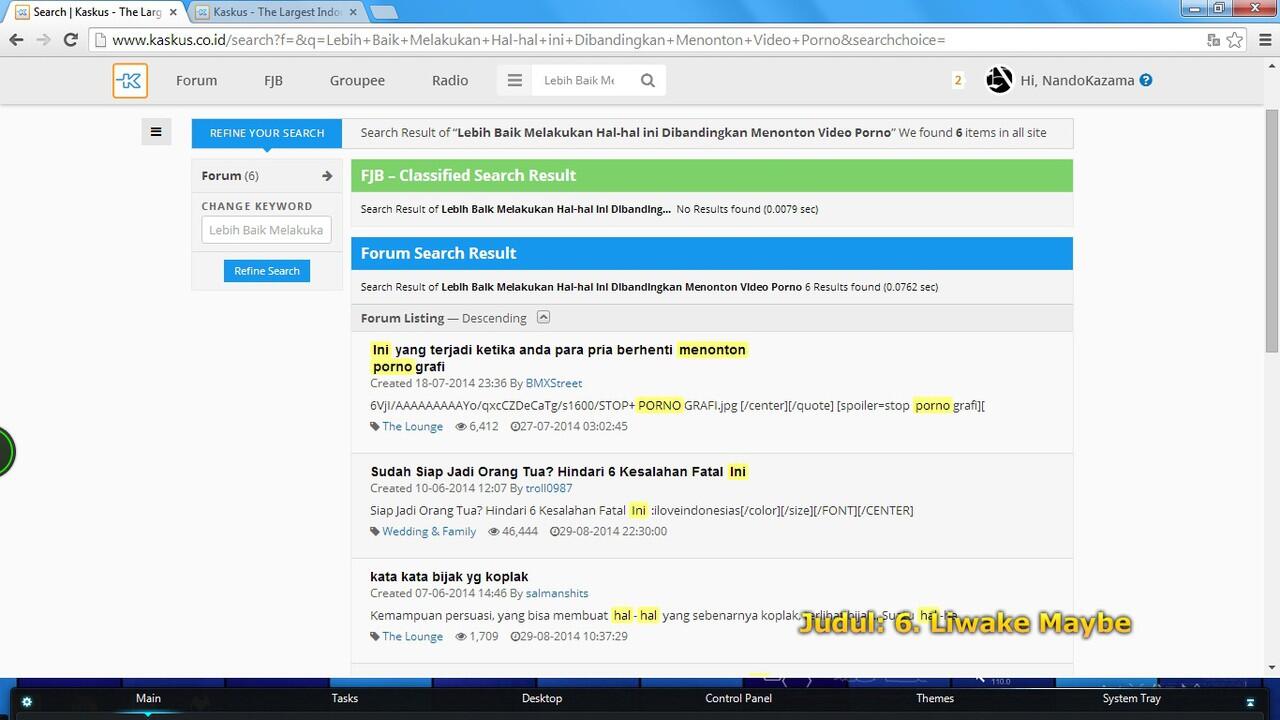Open The Lounge tag under kata kata bijak
This screenshot has height=720, width=1280.
(412, 636)
